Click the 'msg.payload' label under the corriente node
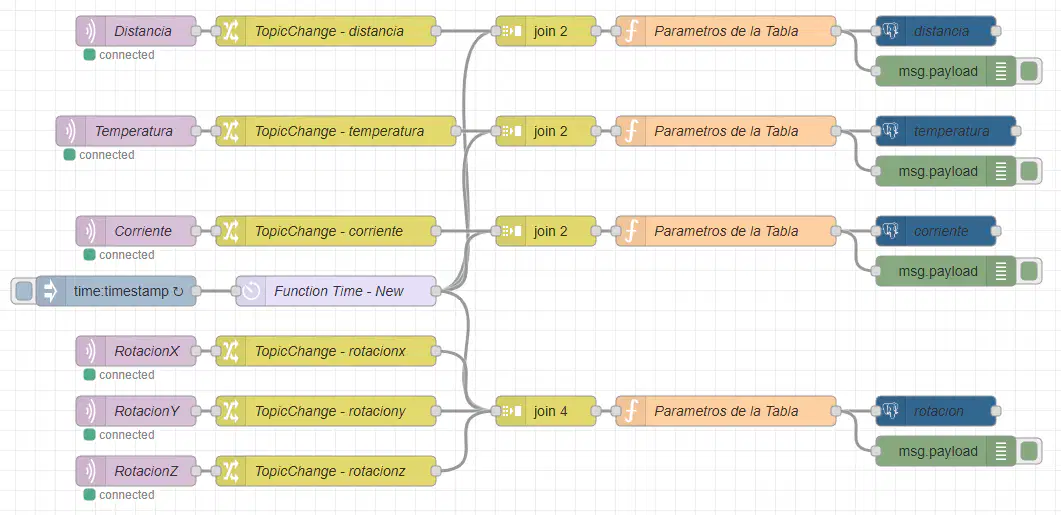 937,271
